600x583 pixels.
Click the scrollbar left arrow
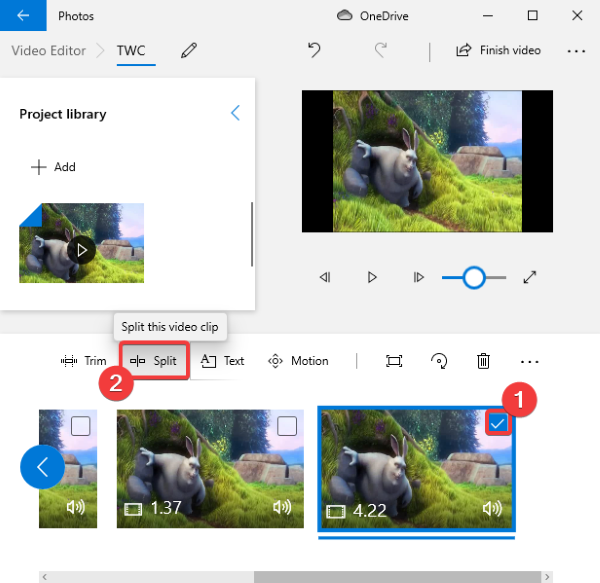pos(44,576)
